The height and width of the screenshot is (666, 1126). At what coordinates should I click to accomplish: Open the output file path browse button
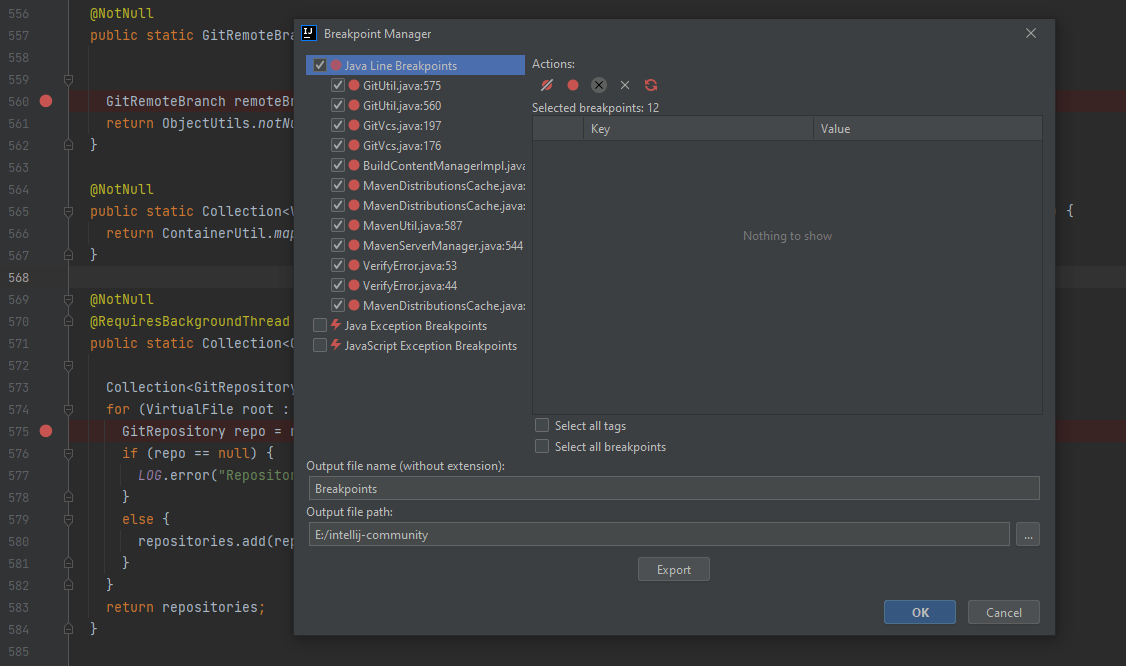tap(1027, 534)
